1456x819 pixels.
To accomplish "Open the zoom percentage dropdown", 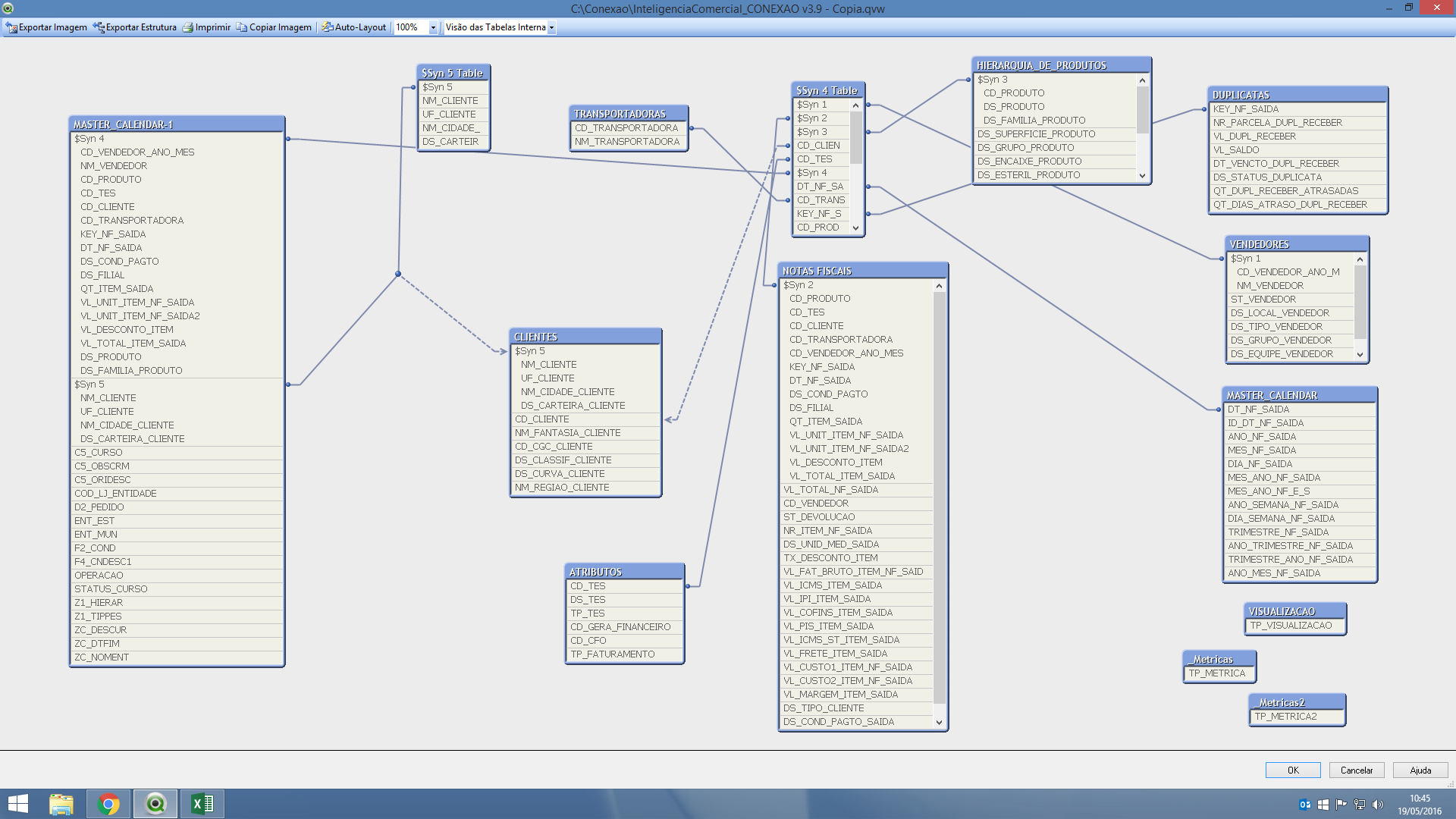I will 433,27.
